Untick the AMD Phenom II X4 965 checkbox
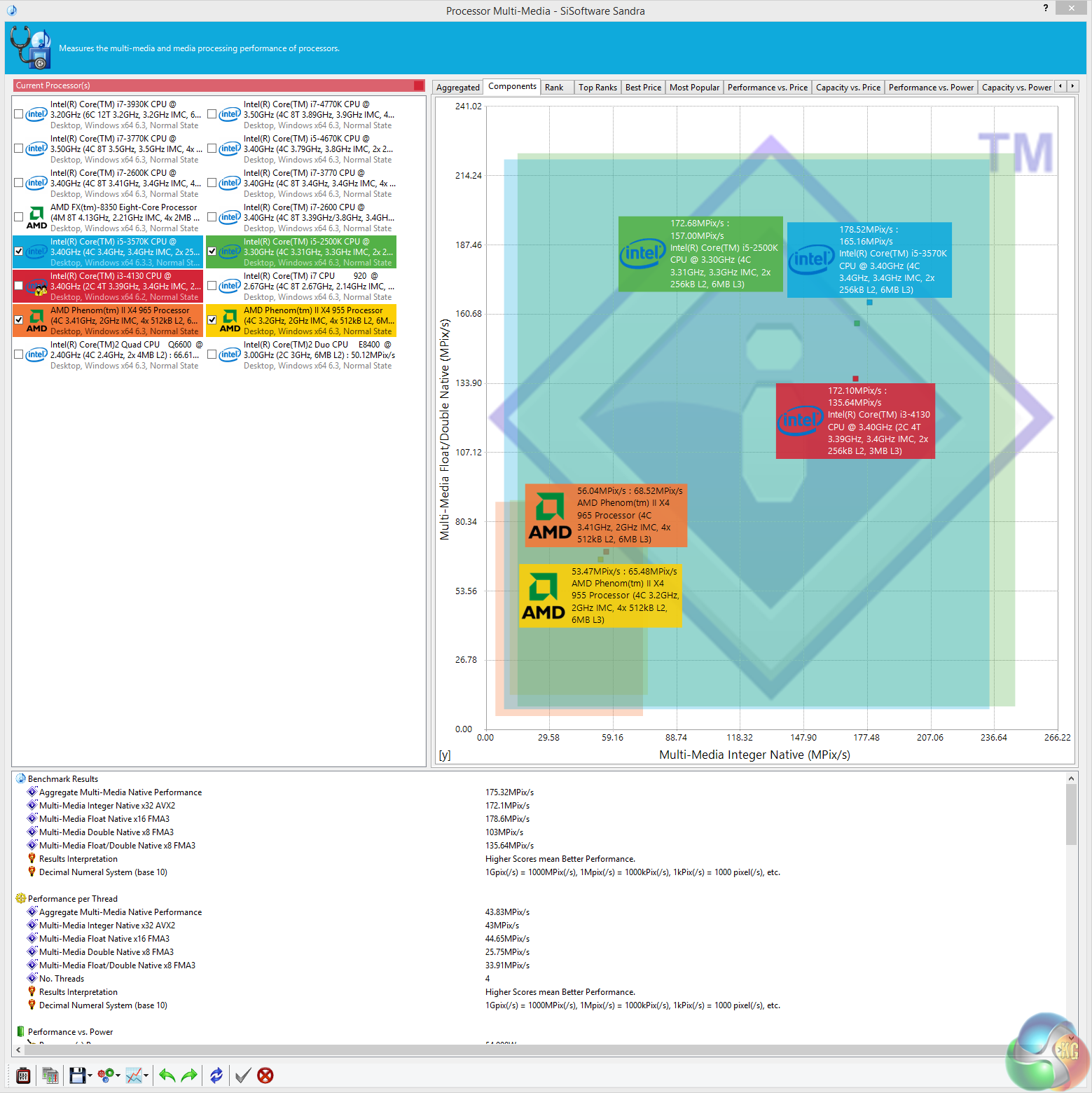 pyautogui.click(x=19, y=320)
